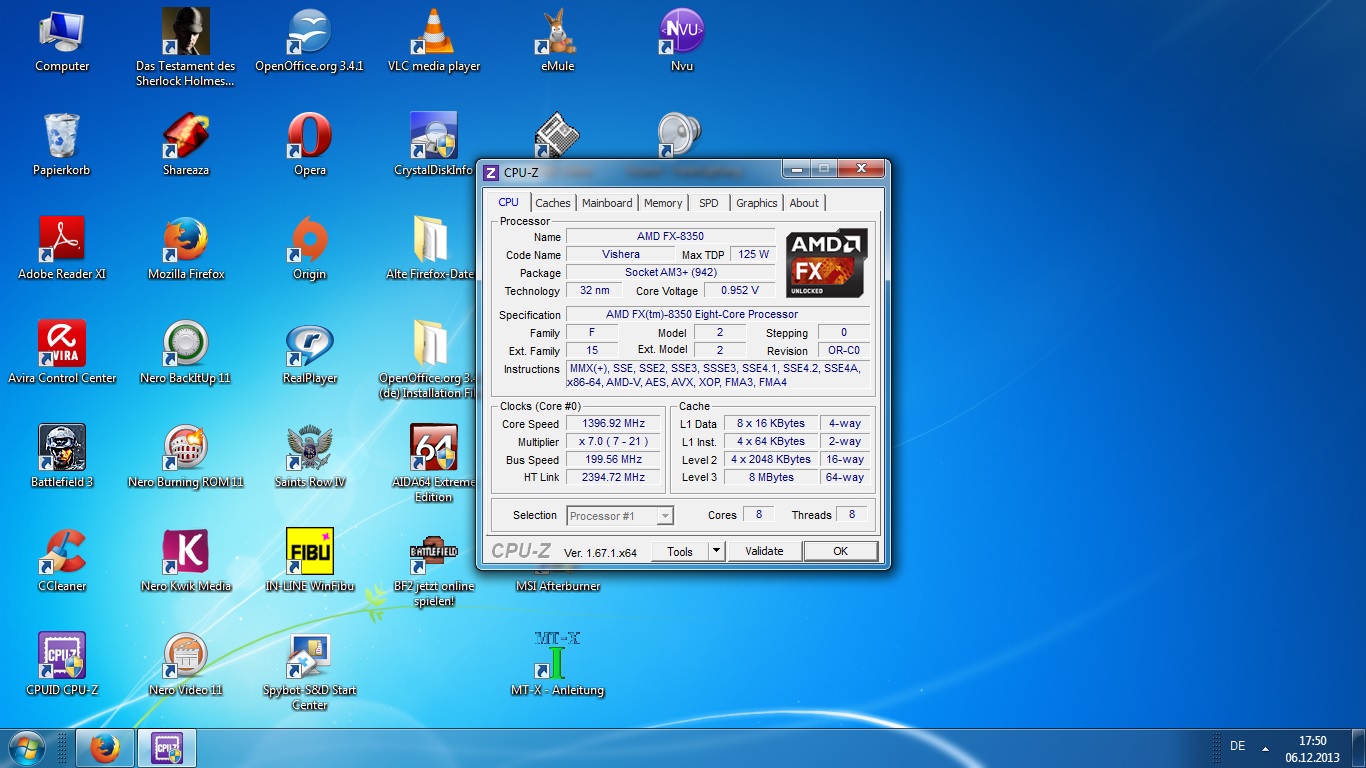Click the core voltage 0.952 V value
This screenshot has width=1366, height=768.
pos(740,291)
